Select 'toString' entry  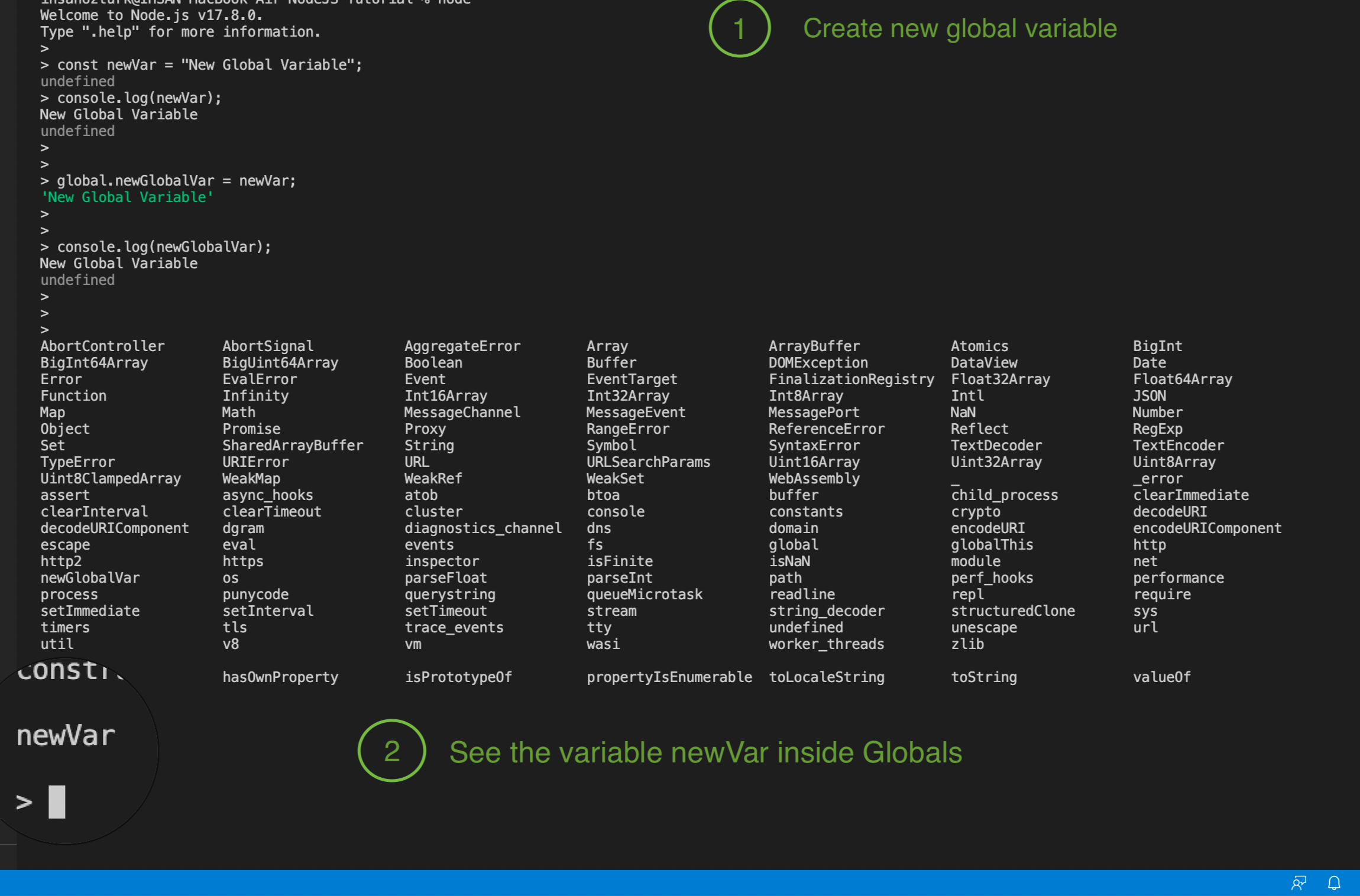[x=984, y=677]
